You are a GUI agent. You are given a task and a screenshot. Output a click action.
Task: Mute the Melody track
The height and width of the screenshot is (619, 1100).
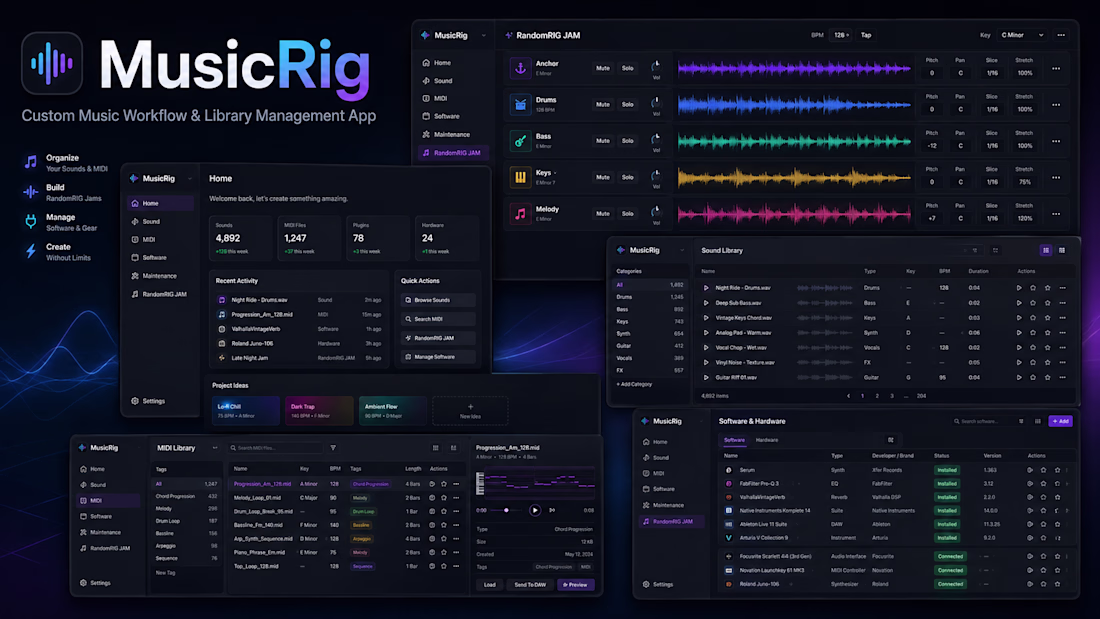click(603, 214)
